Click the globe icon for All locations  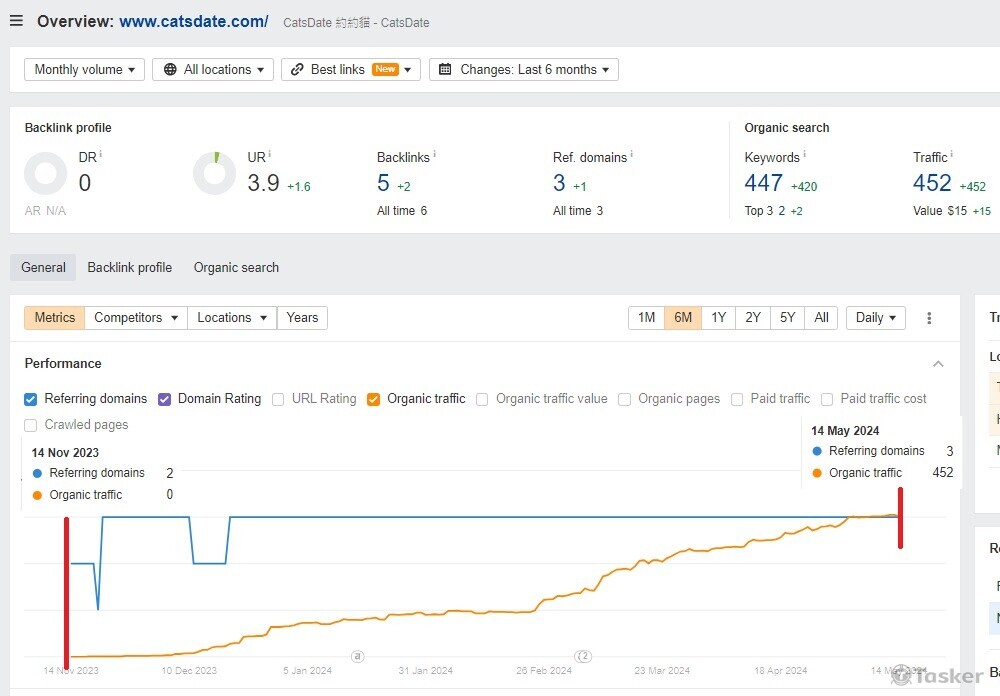170,70
